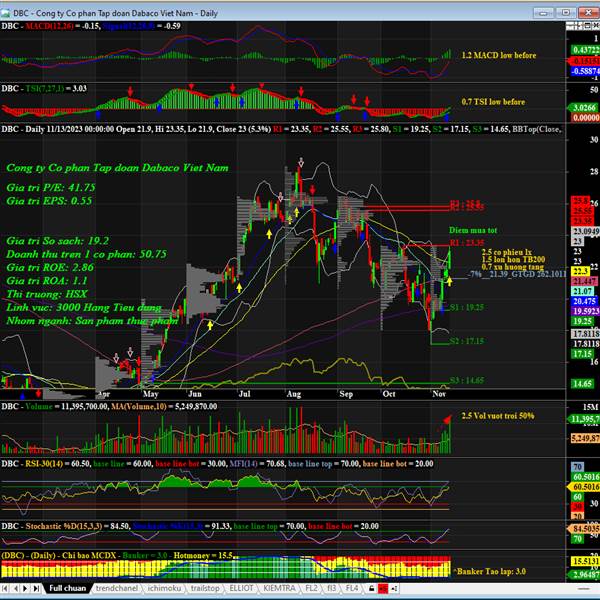This screenshot has height=600, width=600.
Task: Minimize the DBC chart window
Action: [543, 13]
